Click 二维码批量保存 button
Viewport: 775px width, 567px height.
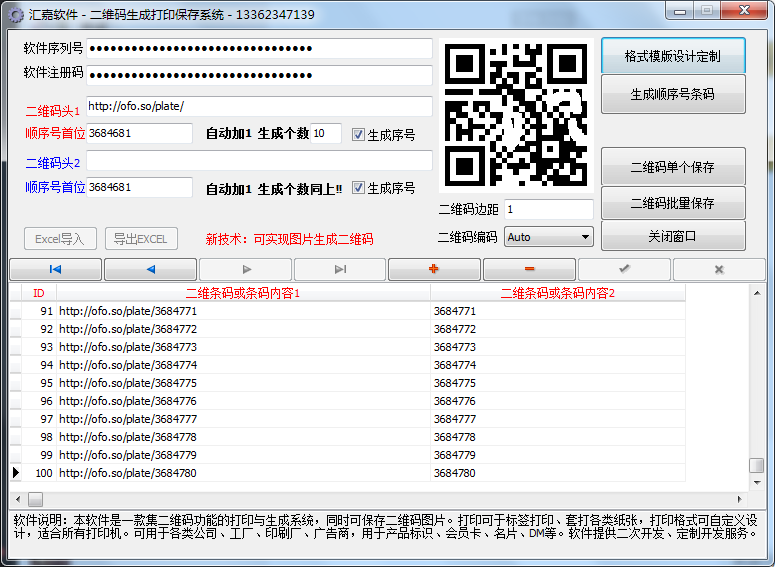pos(673,203)
